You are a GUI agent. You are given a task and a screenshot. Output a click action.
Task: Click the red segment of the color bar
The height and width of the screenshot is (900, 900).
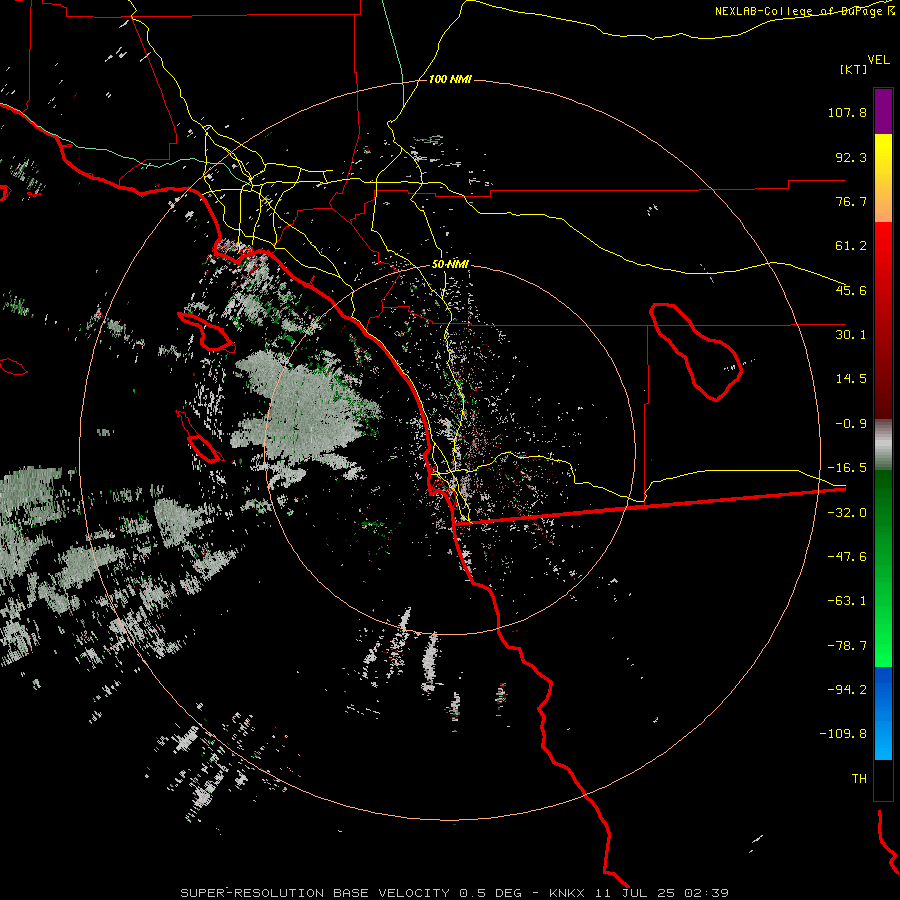click(883, 320)
